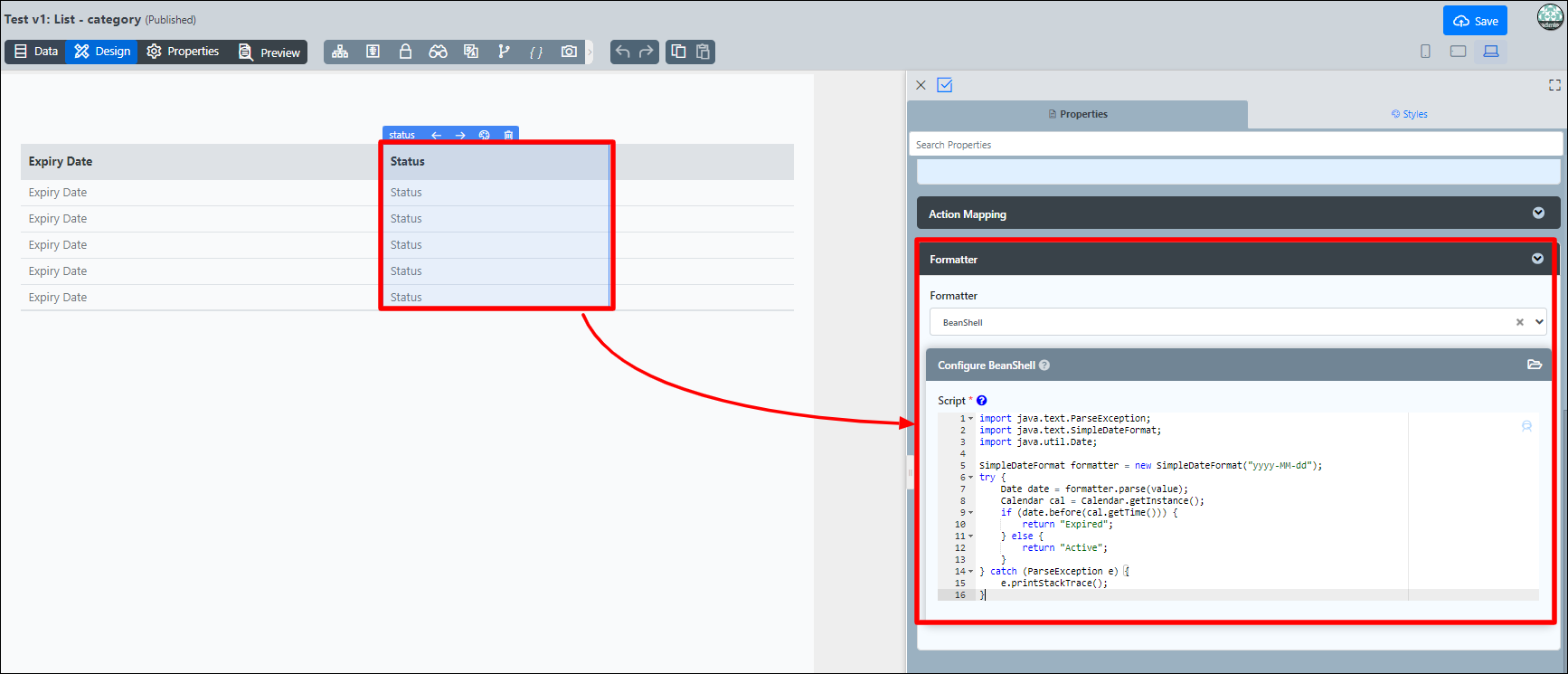Open the Tree Viewer hierarchy icon
This screenshot has width=1568, height=674.
tap(340, 52)
